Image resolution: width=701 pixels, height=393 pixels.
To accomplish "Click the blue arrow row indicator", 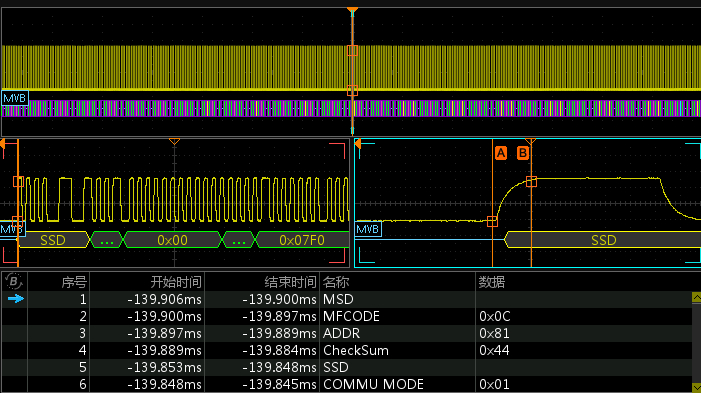I will coord(16,299).
